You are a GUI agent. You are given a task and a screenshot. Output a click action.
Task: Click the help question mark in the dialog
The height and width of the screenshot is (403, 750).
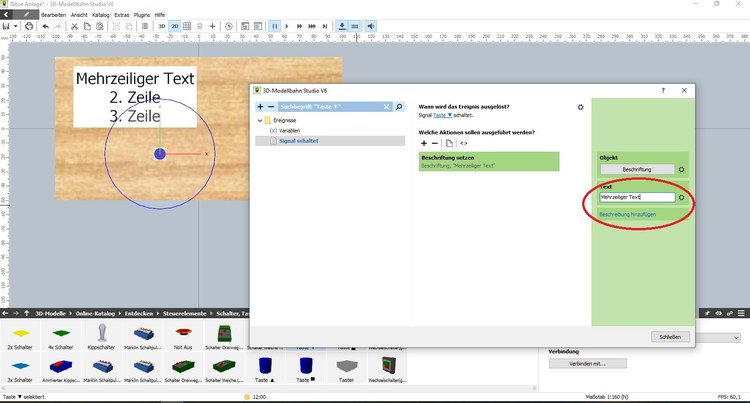(x=663, y=90)
